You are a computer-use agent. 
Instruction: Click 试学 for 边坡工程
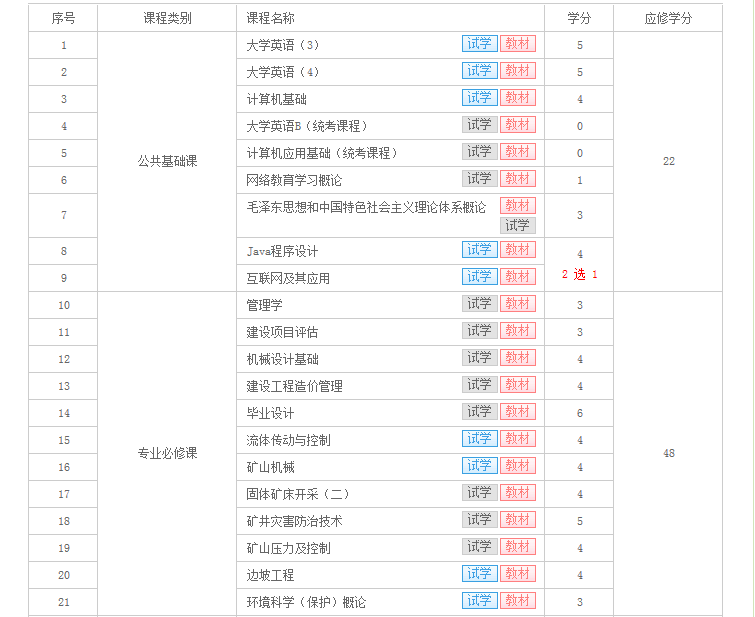(479, 574)
